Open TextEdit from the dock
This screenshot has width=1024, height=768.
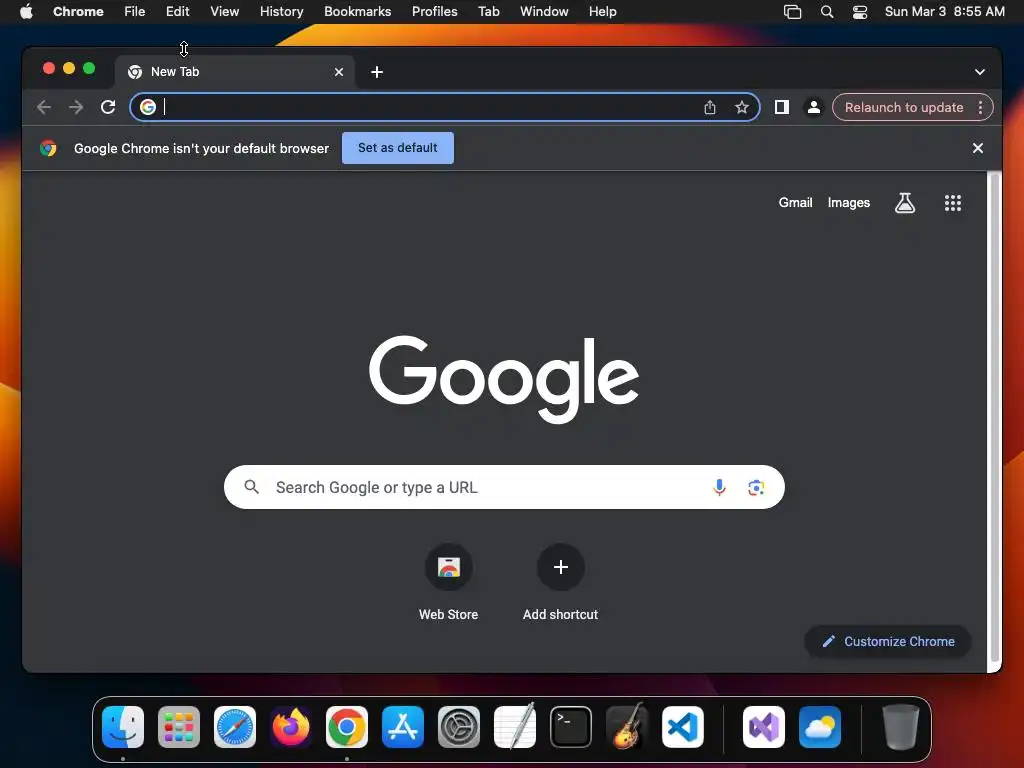[515, 727]
